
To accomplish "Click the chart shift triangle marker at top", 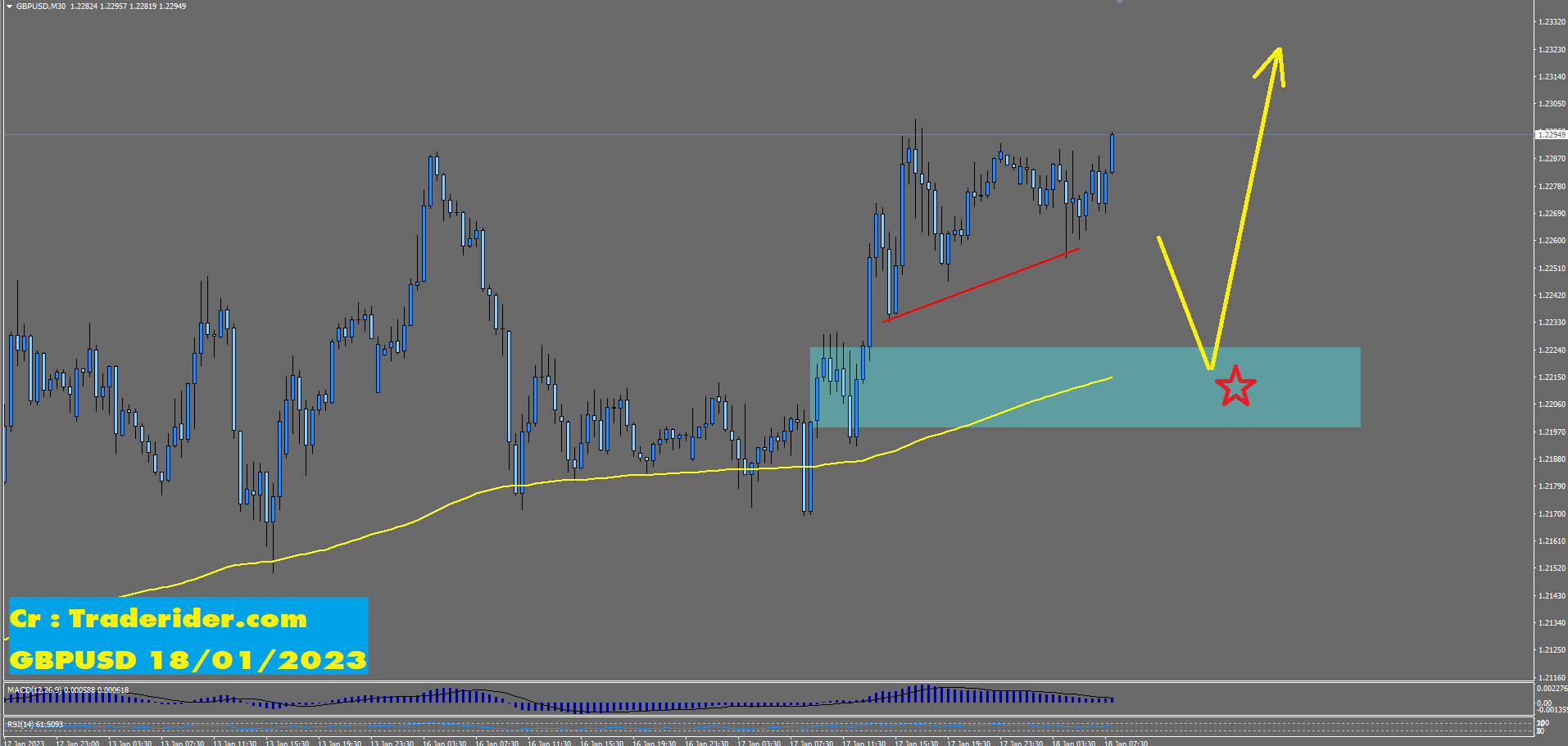I will [1119, 2].
